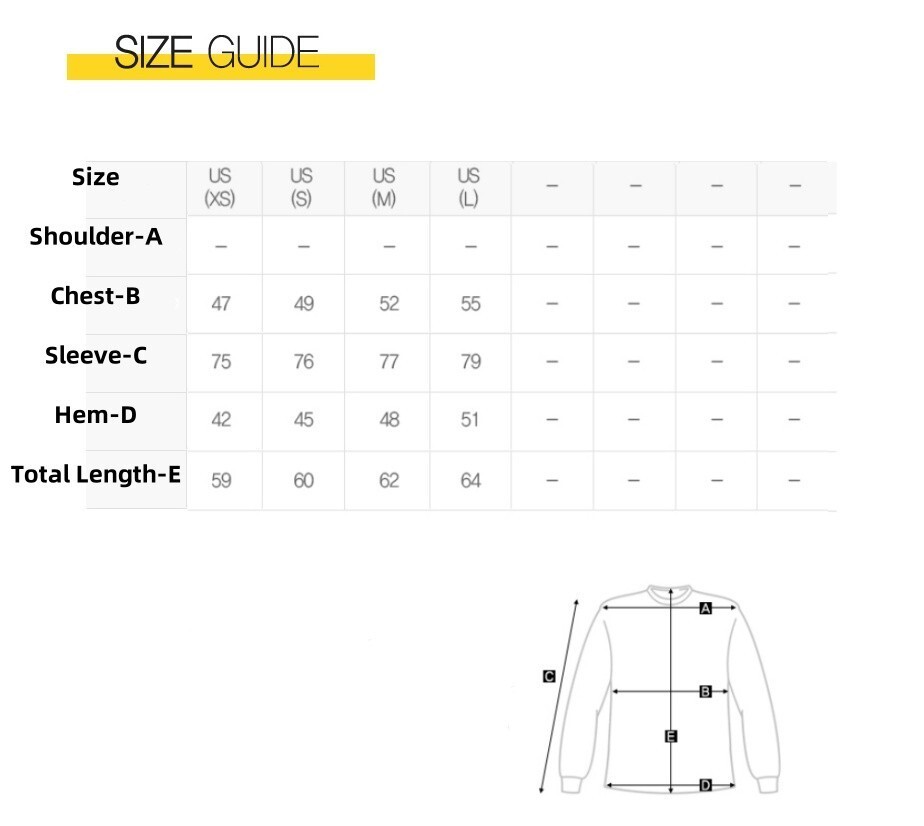Select the US (S) size column header
Screen dimensions: 924x826
pos(301,187)
